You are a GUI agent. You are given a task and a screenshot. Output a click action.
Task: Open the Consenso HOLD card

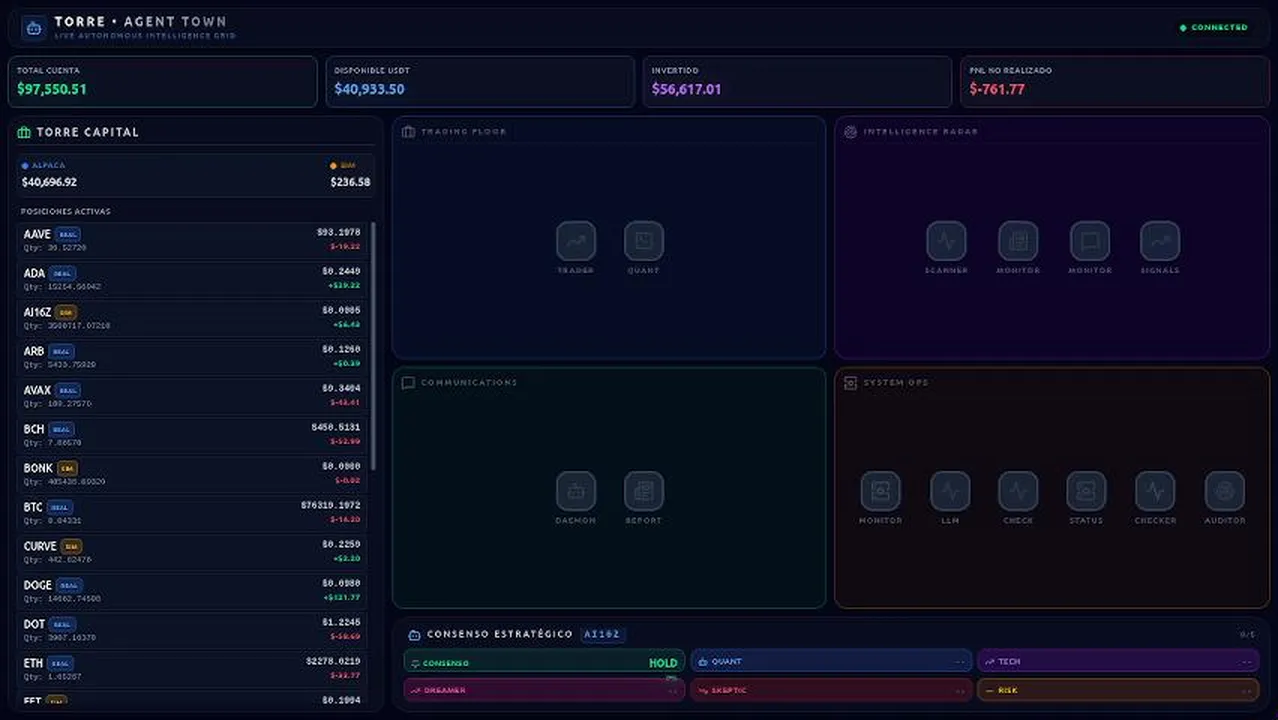point(545,662)
